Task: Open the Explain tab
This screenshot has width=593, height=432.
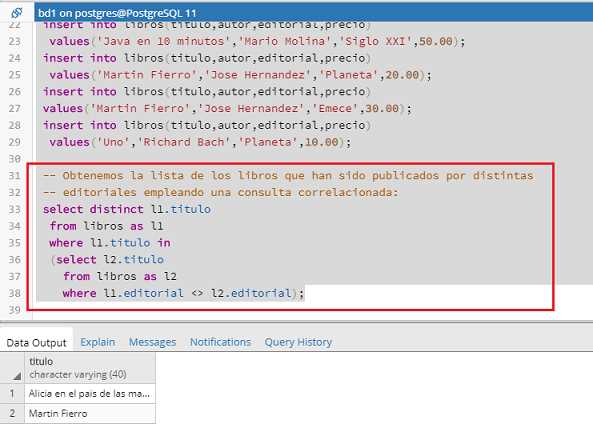Action: click(x=98, y=342)
